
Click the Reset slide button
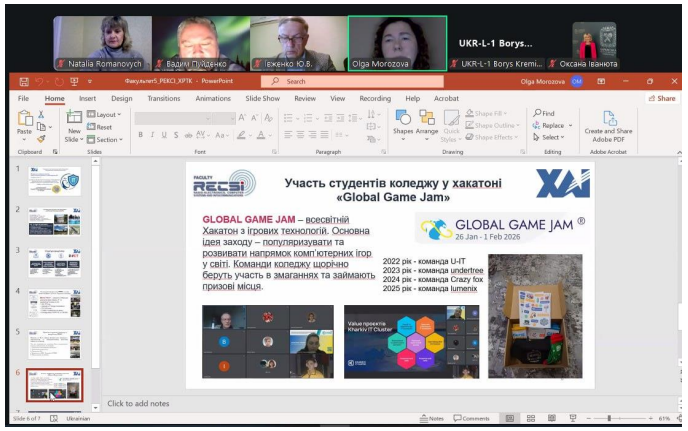[102, 127]
